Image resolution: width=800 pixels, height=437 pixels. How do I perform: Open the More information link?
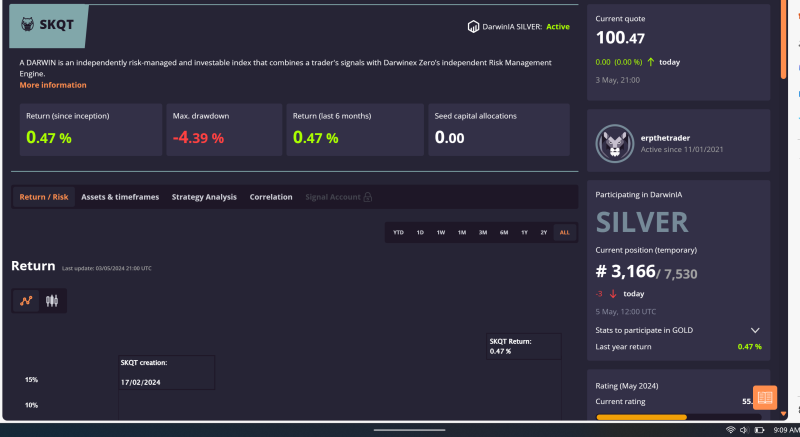(53, 85)
